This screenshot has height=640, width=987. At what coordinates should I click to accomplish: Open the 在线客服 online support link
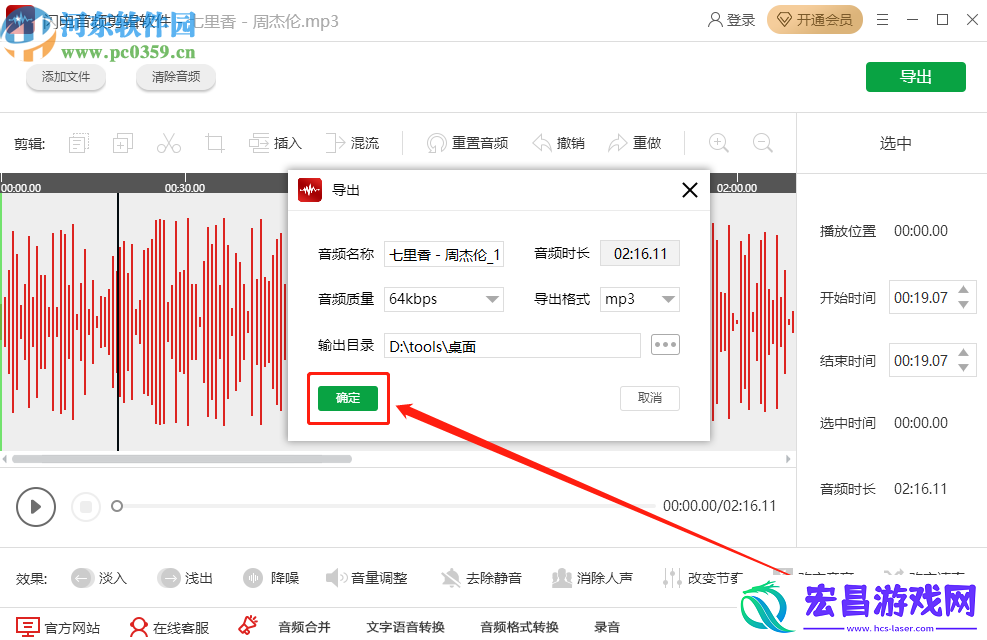(169, 627)
